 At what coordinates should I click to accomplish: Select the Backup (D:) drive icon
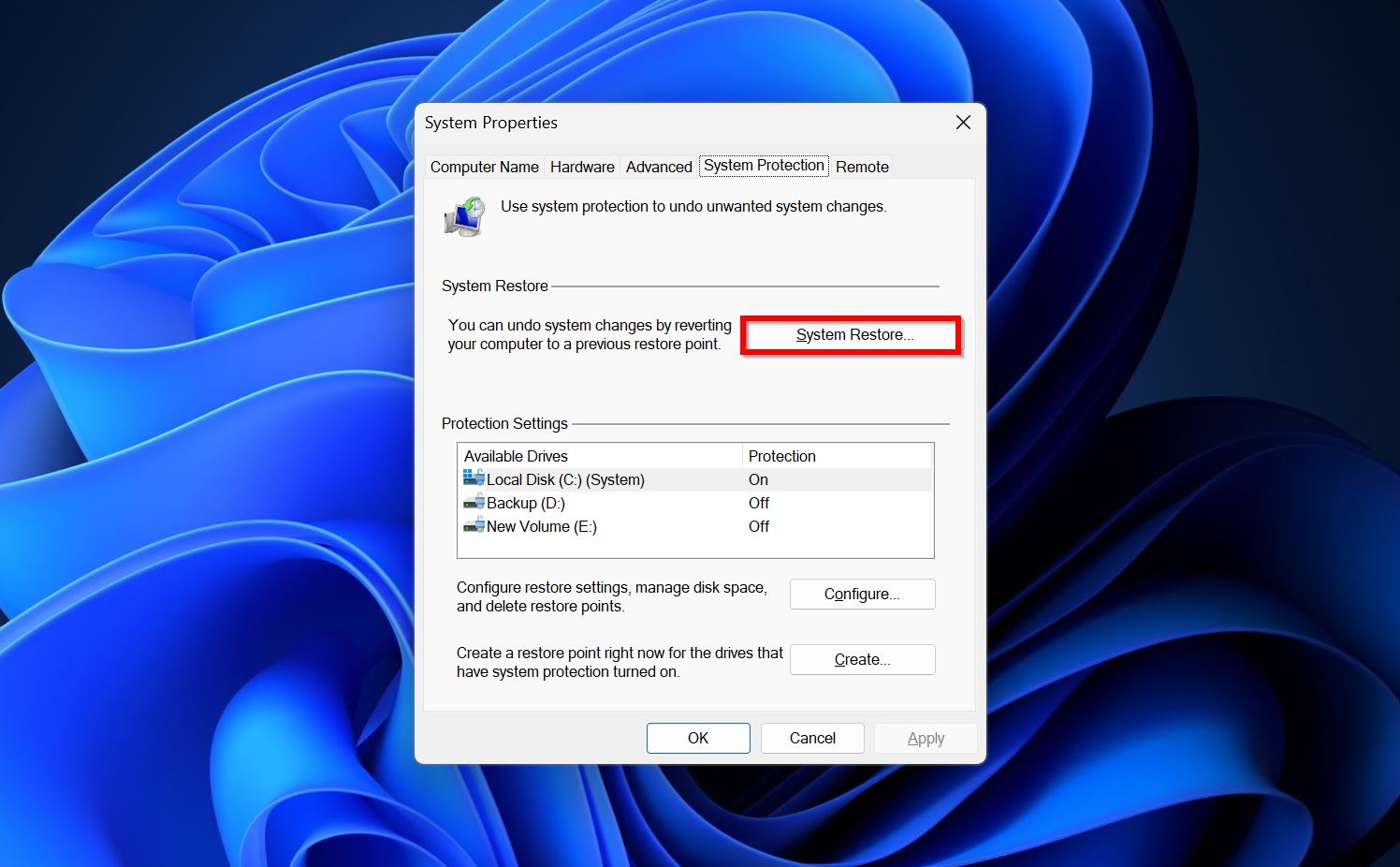click(474, 502)
